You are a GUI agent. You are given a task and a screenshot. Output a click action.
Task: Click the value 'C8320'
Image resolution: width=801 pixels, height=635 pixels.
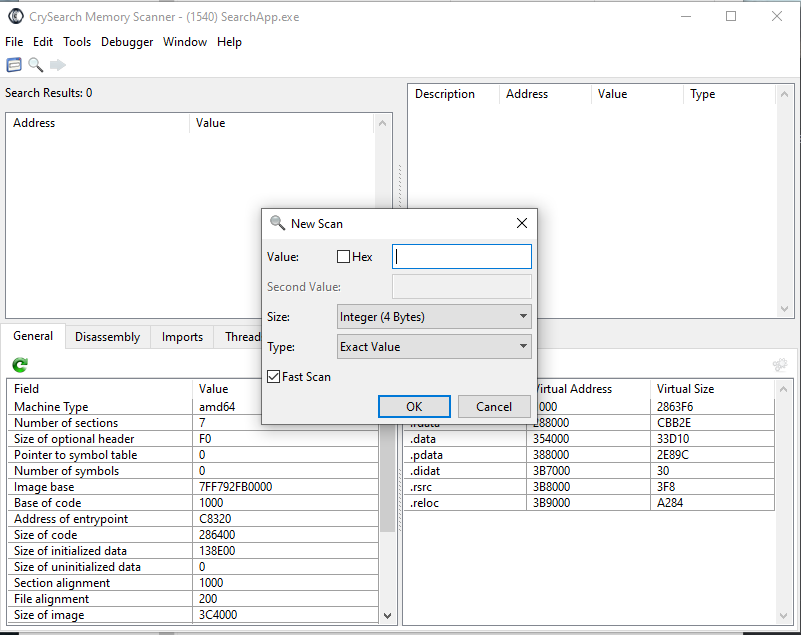pos(215,519)
